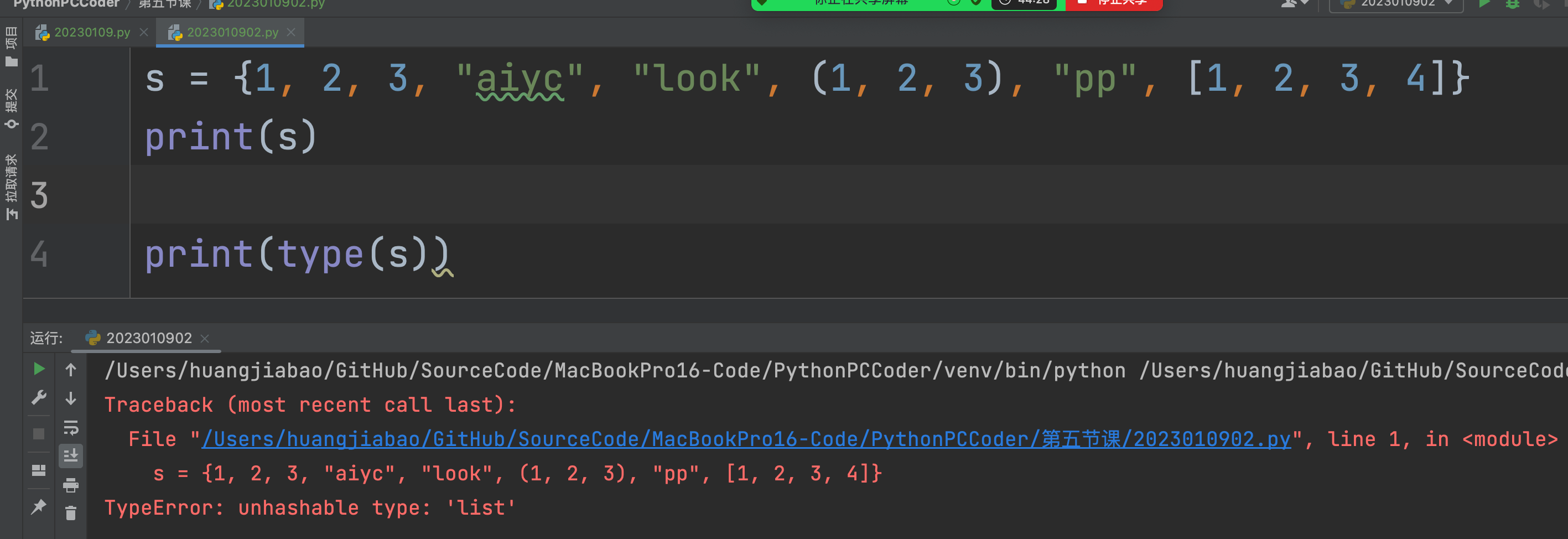
Task: Click the 运行: label of the Run panel
Action: pos(46,338)
